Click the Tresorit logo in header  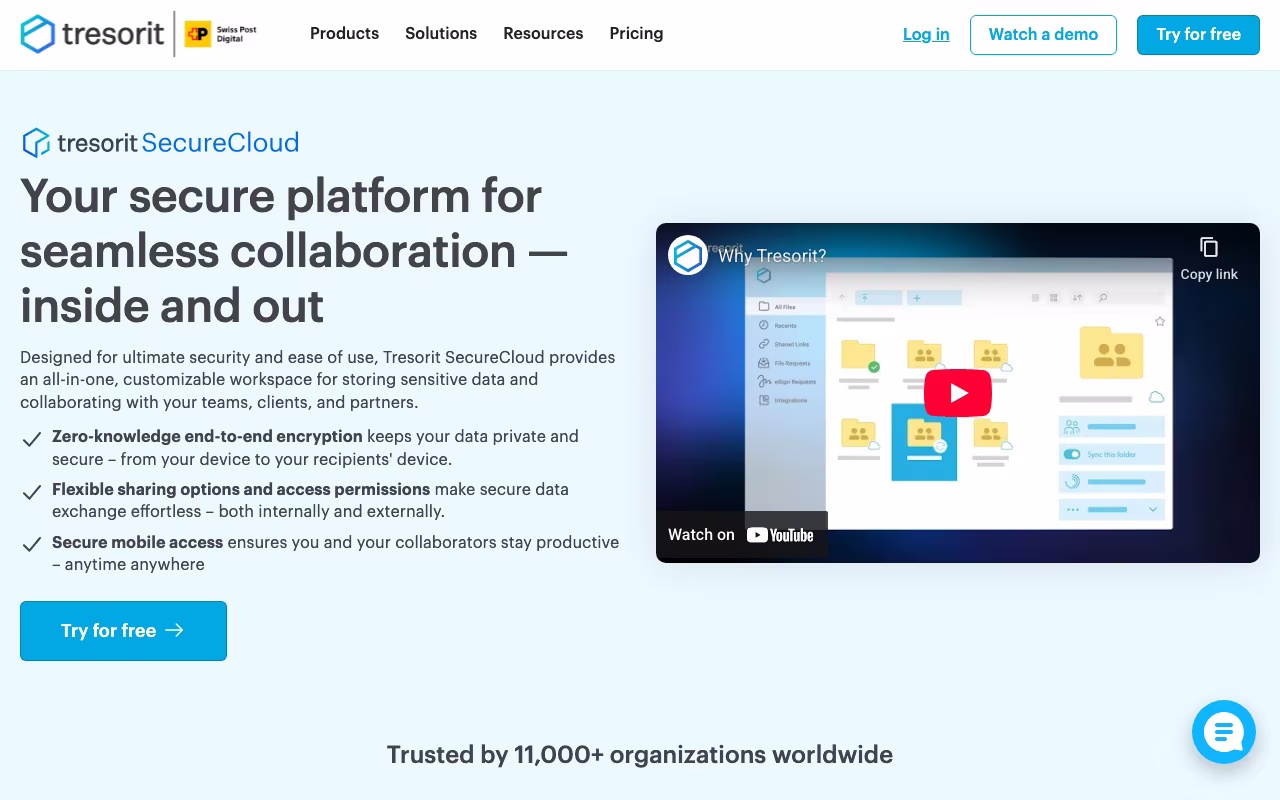click(x=92, y=34)
